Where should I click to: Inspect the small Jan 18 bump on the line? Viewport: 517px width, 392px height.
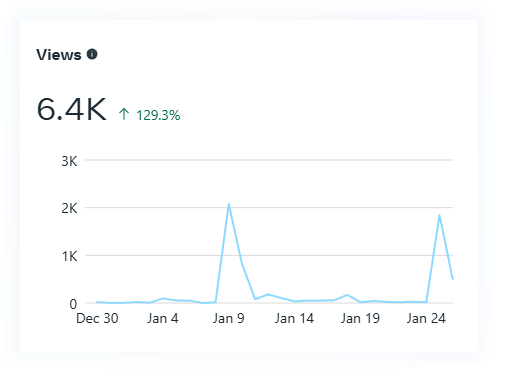[347, 295]
